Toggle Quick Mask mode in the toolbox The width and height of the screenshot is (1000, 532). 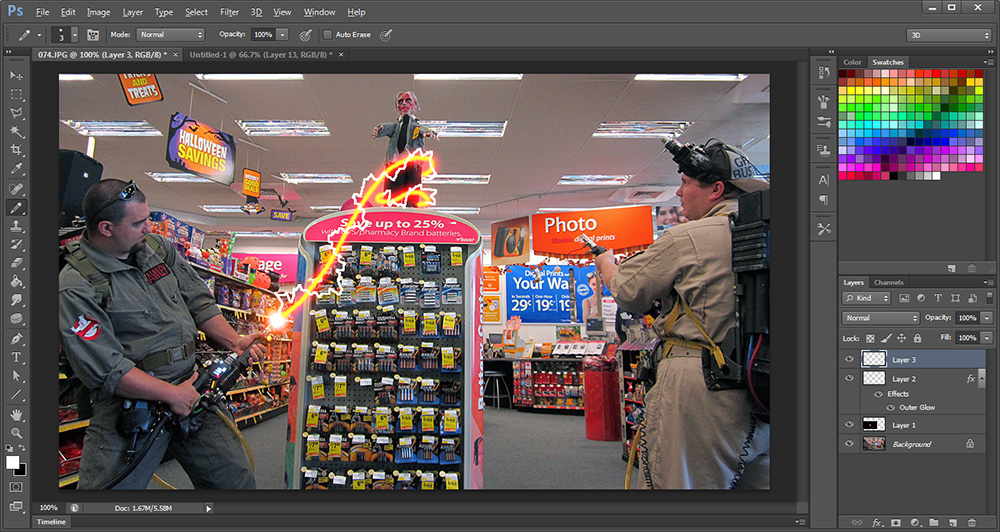[x=16, y=487]
